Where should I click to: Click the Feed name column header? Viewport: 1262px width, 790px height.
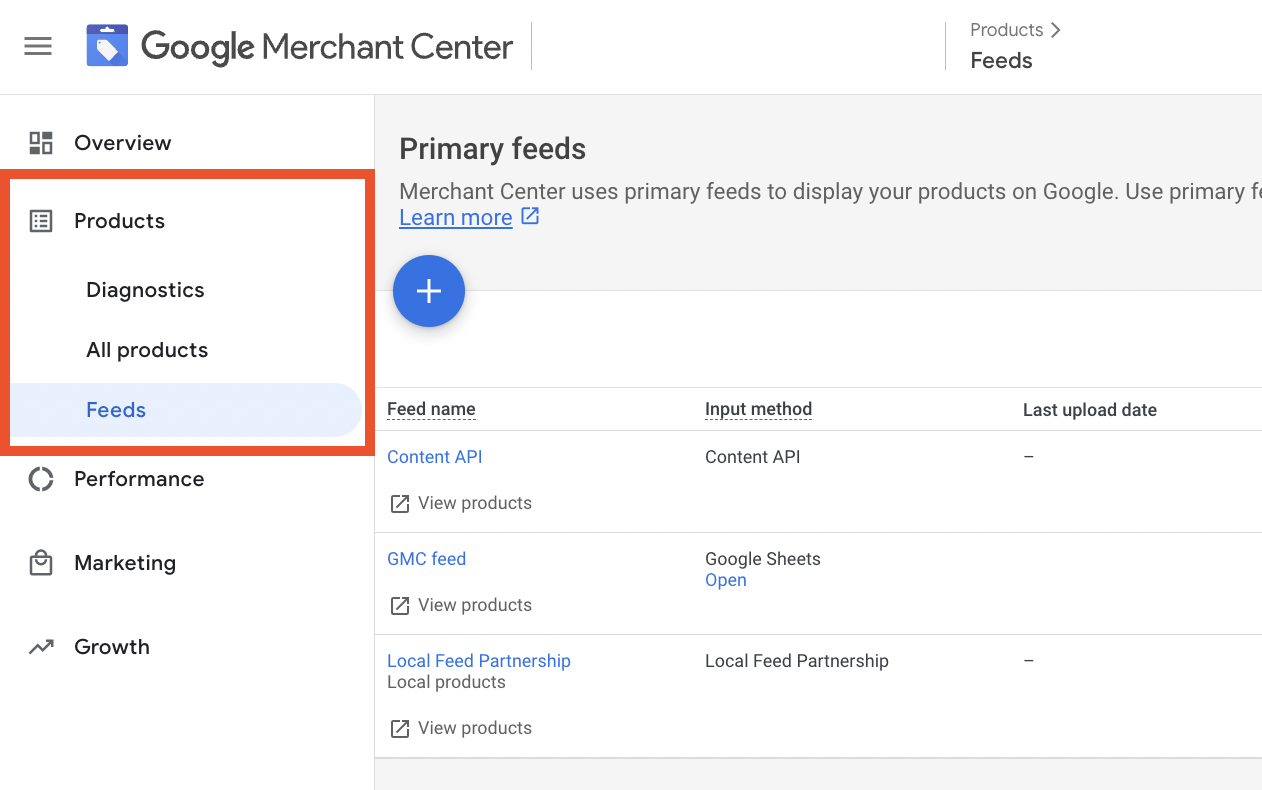click(431, 409)
